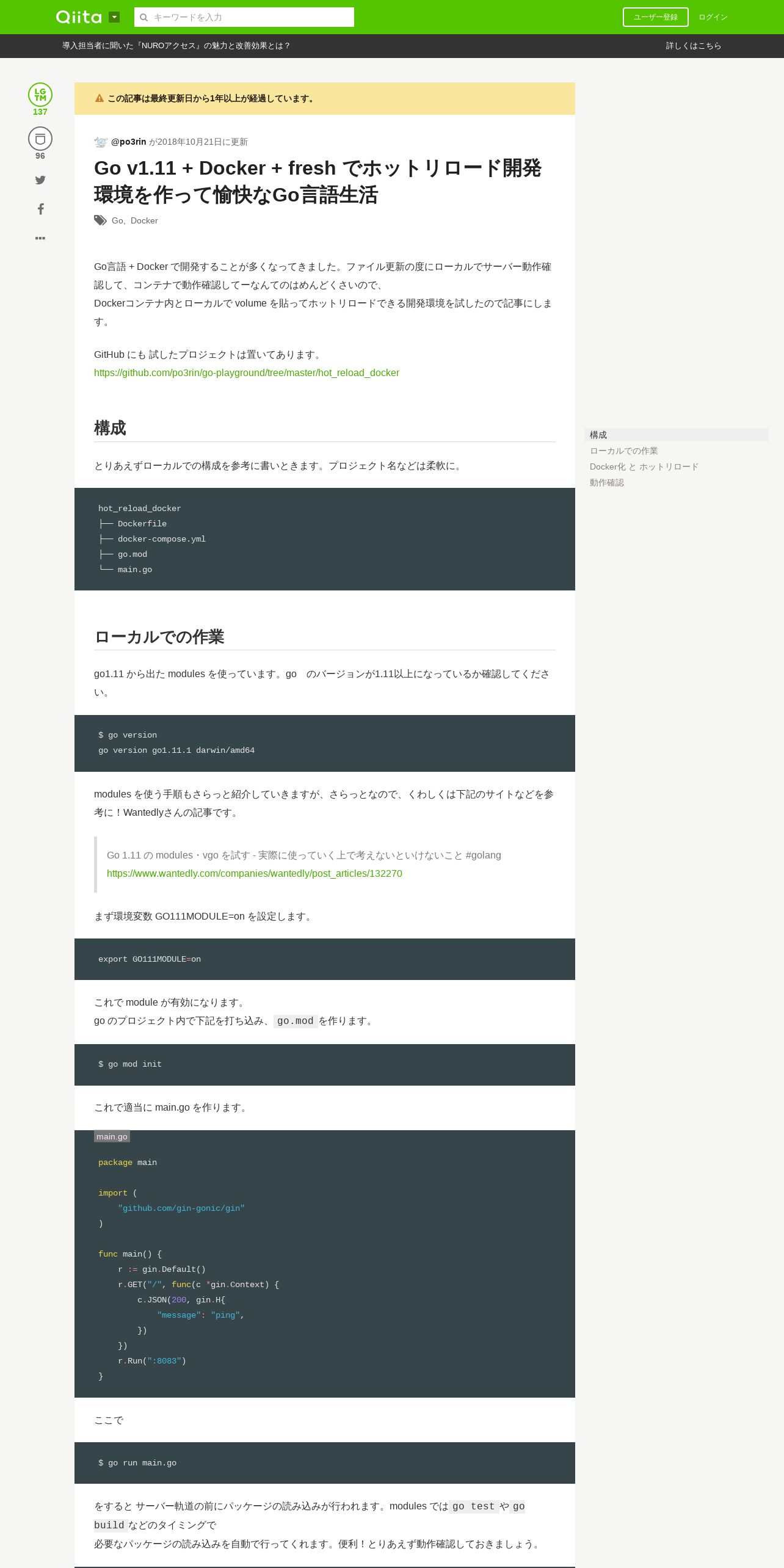
Task: Click the LGTM button icon
Action: coord(40,95)
